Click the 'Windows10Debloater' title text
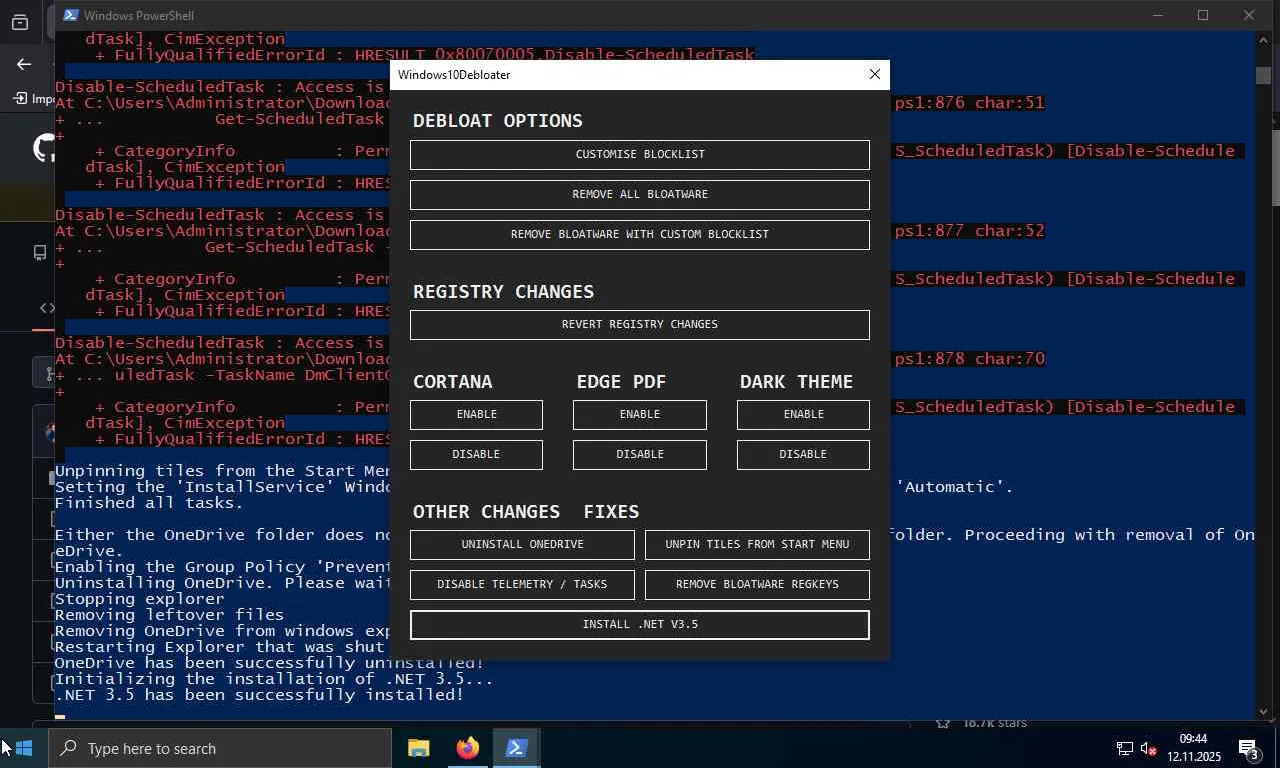The width and height of the screenshot is (1280, 768). point(454,75)
